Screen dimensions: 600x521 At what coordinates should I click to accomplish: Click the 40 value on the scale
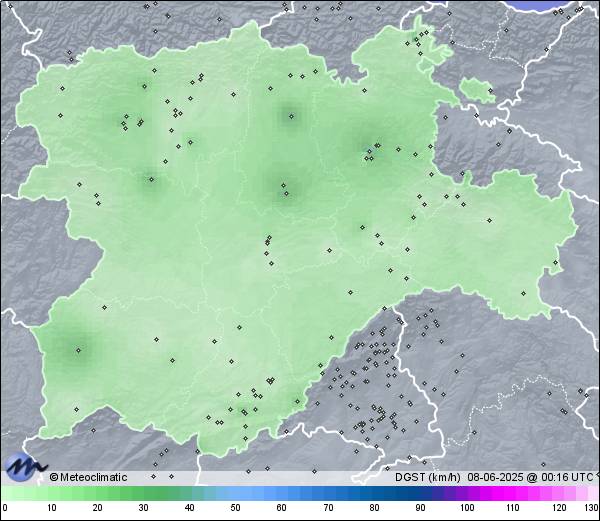coord(189,508)
